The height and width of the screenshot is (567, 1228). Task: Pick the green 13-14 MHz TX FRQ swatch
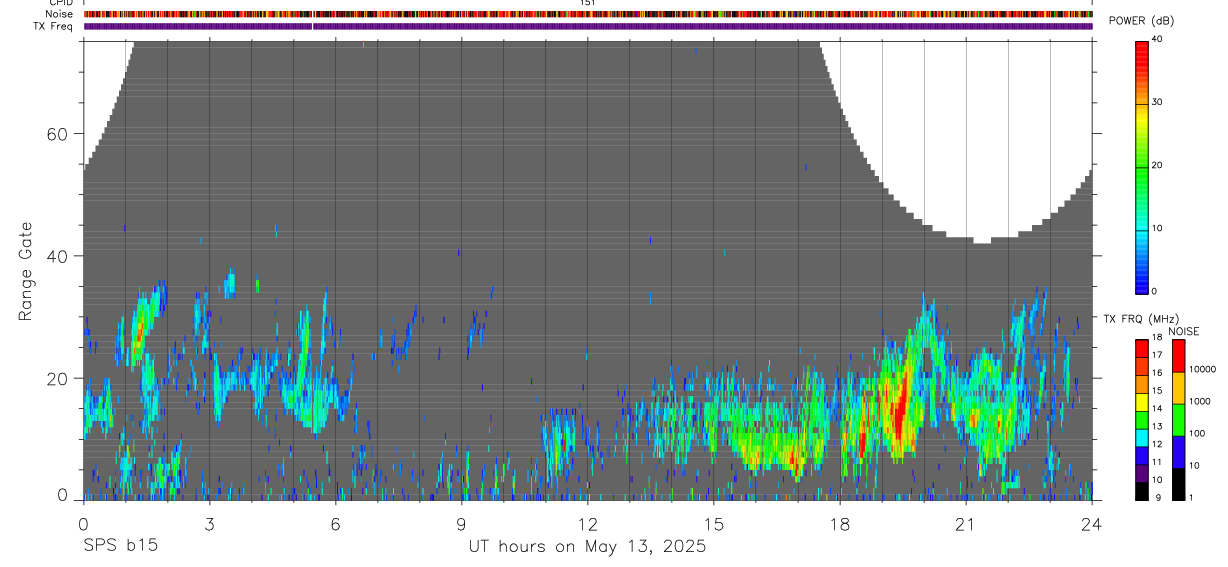(x=1142, y=420)
